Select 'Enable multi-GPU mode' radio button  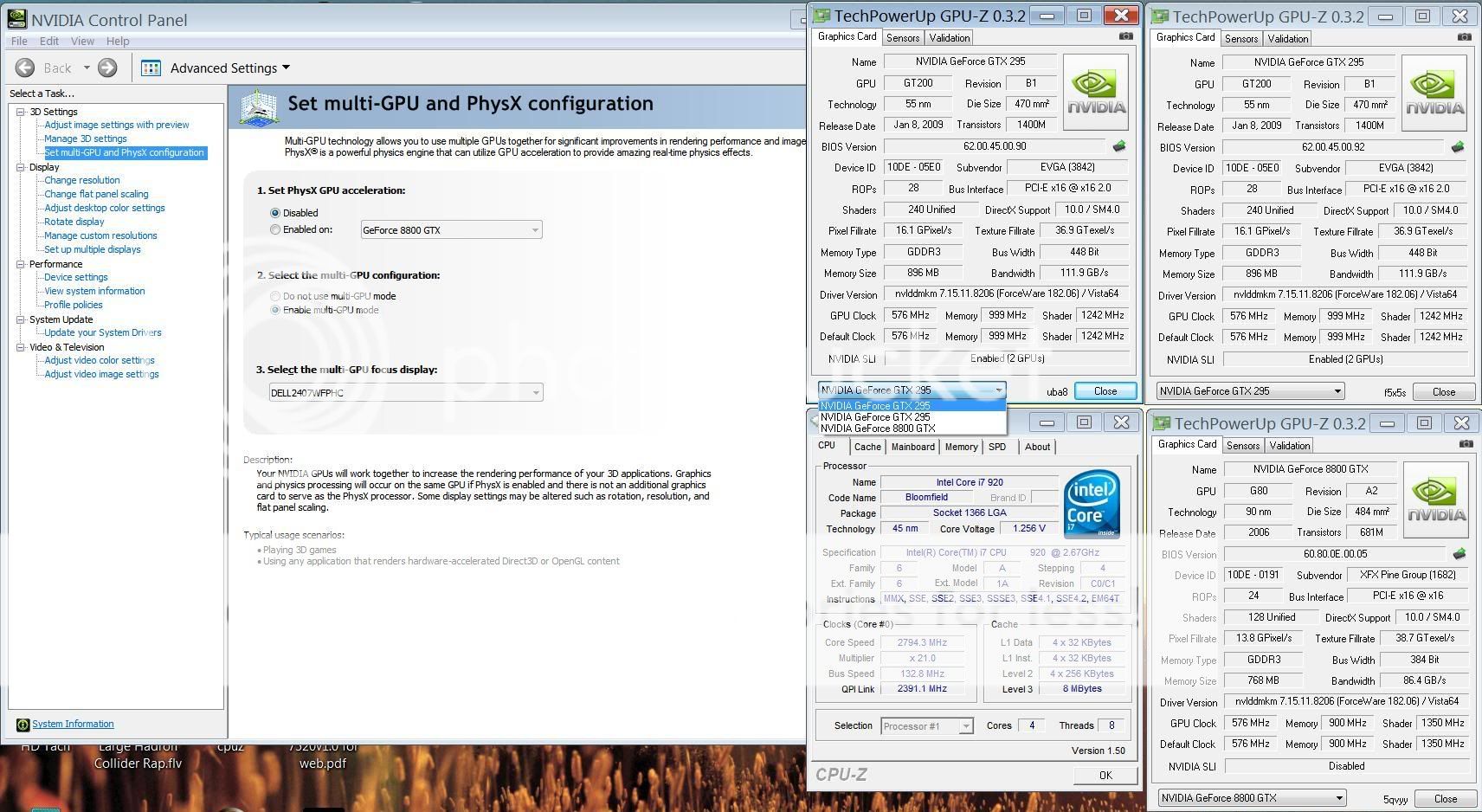point(275,310)
